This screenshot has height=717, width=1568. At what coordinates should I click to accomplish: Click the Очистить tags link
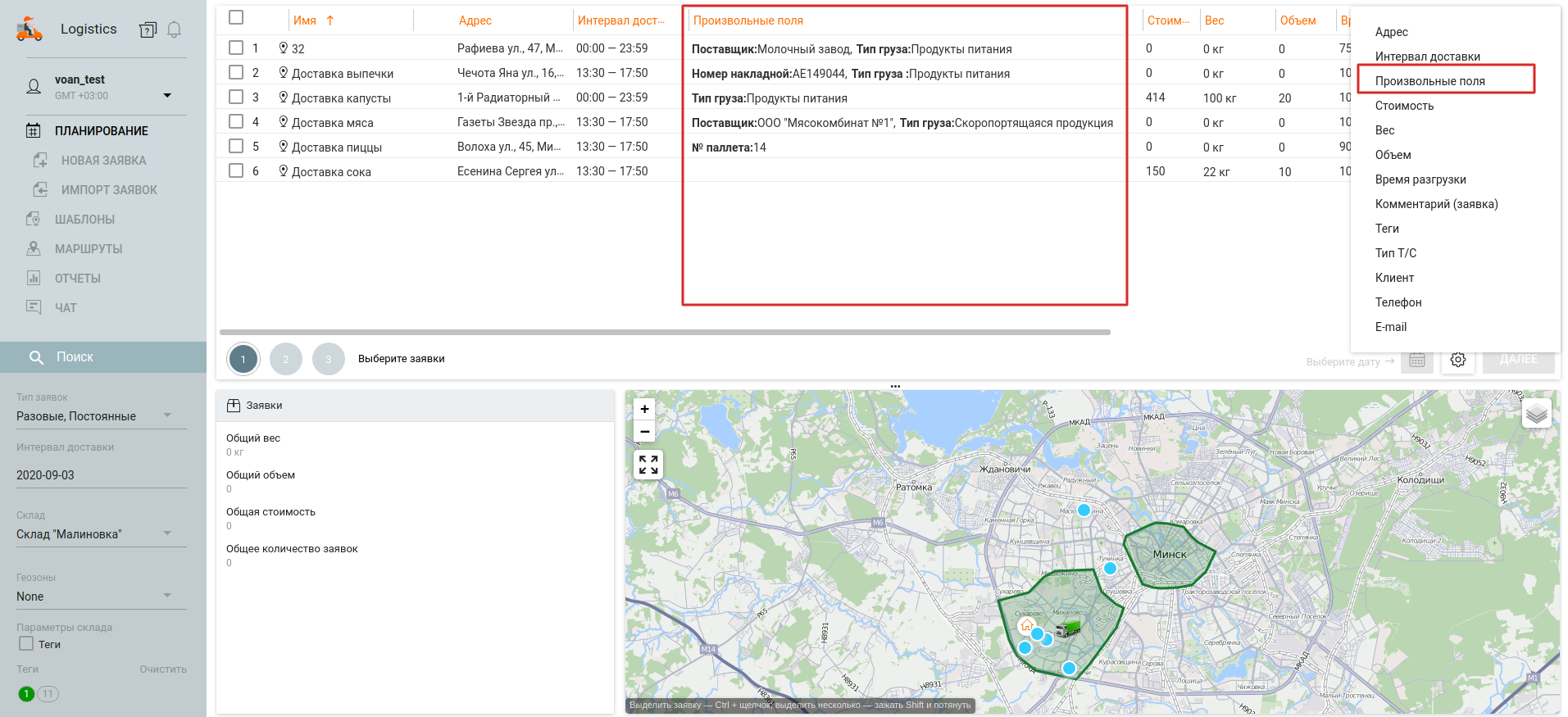163,669
